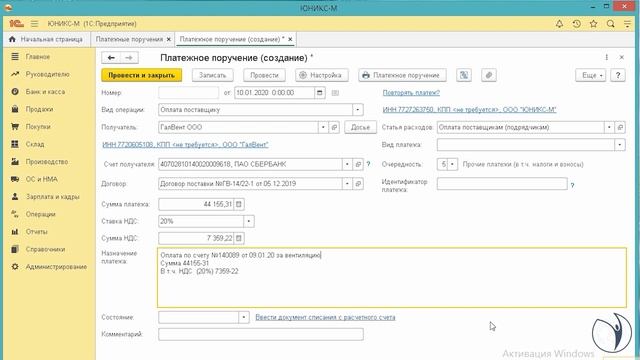The height and width of the screenshot is (360, 640).
Task: Expand Вид операции dropdown
Action: pos(358,110)
